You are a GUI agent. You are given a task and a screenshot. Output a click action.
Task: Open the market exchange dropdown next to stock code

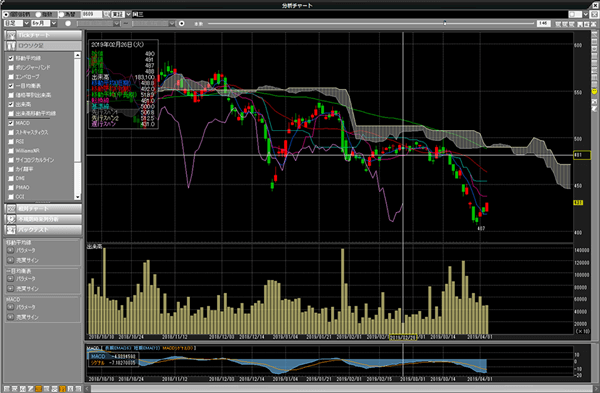(x=129, y=14)
